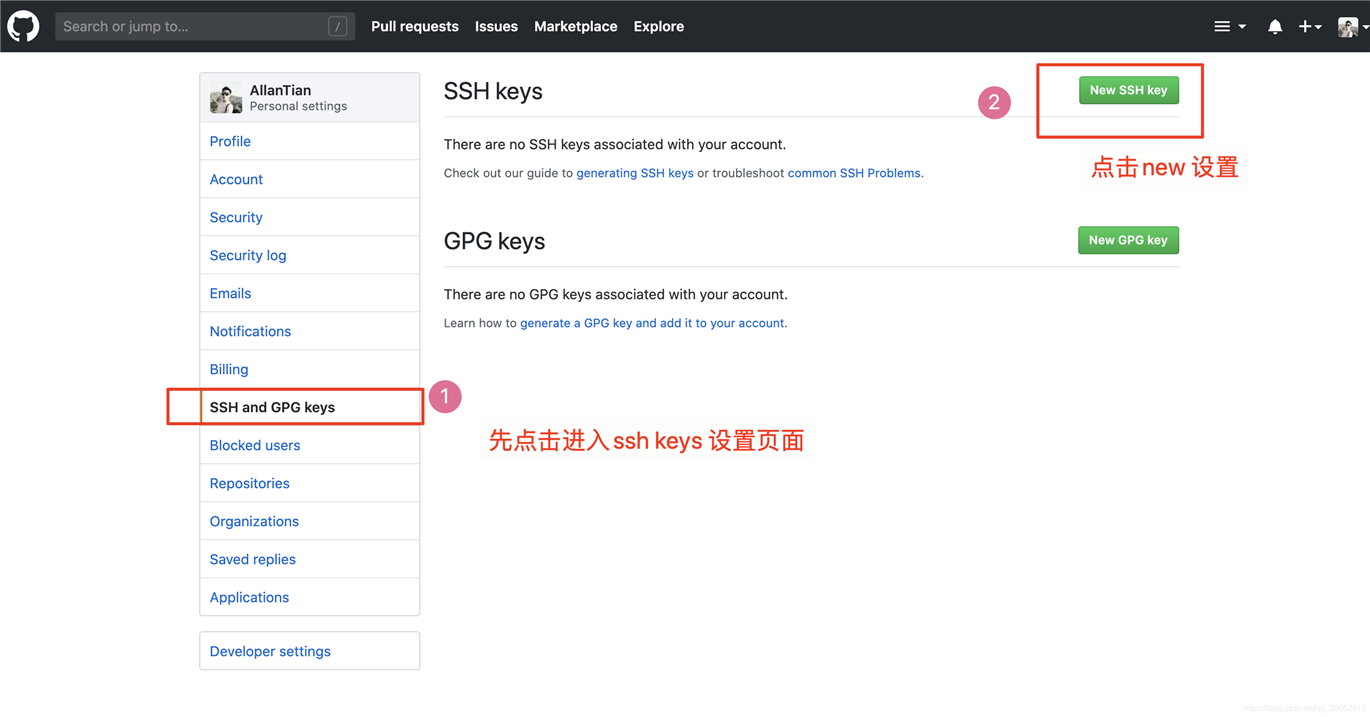
Task: Open Saved replies settings
Action: click(x=309, y=559)
